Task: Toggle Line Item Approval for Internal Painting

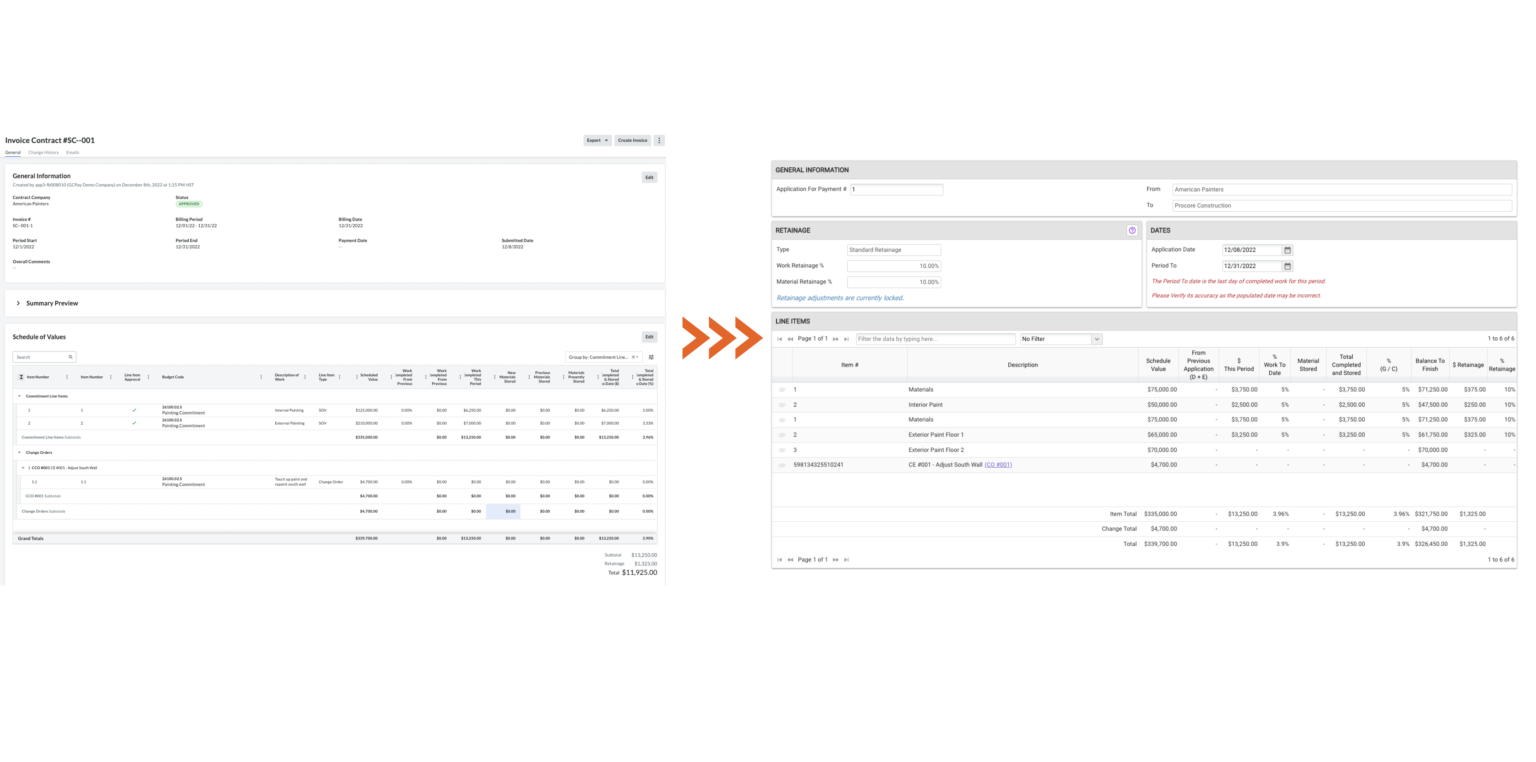Action: [133, 410]
